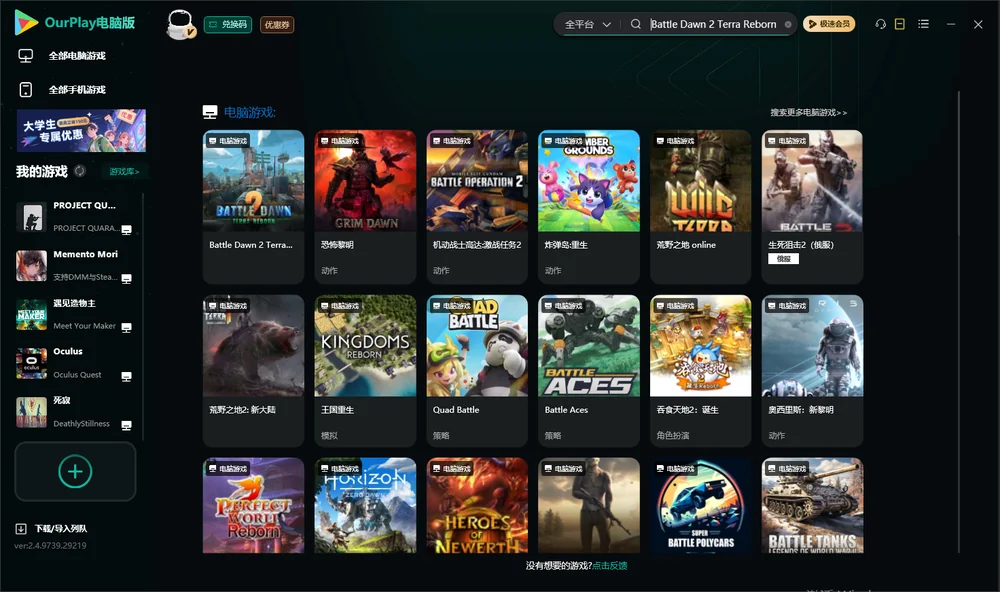Click 电脑游戏 badge on Grim Dawn card
The image size is (1000, 592).
tap(340, 141)
